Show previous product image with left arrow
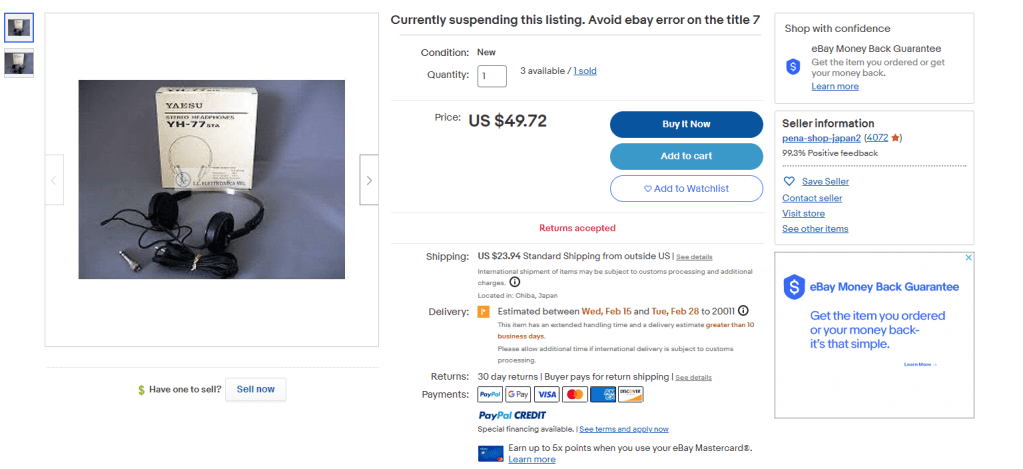Screen dimensions: 1023x469 point(54,180)
